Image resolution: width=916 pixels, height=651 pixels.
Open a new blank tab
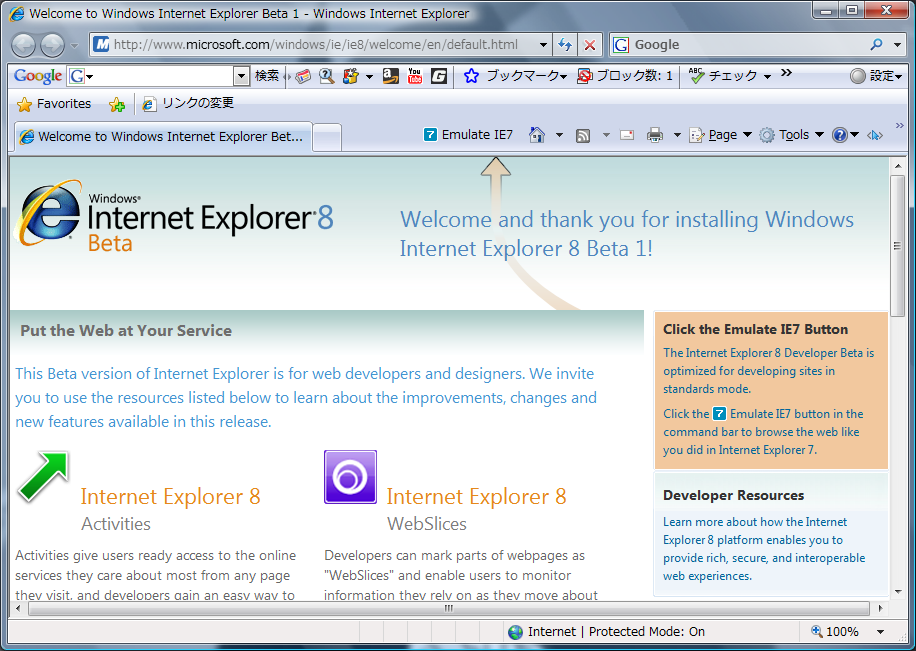(x=327, y=138)
